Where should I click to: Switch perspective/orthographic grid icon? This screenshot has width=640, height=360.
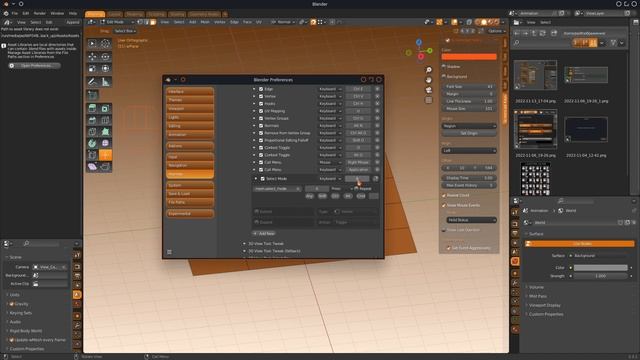point(429,100)
